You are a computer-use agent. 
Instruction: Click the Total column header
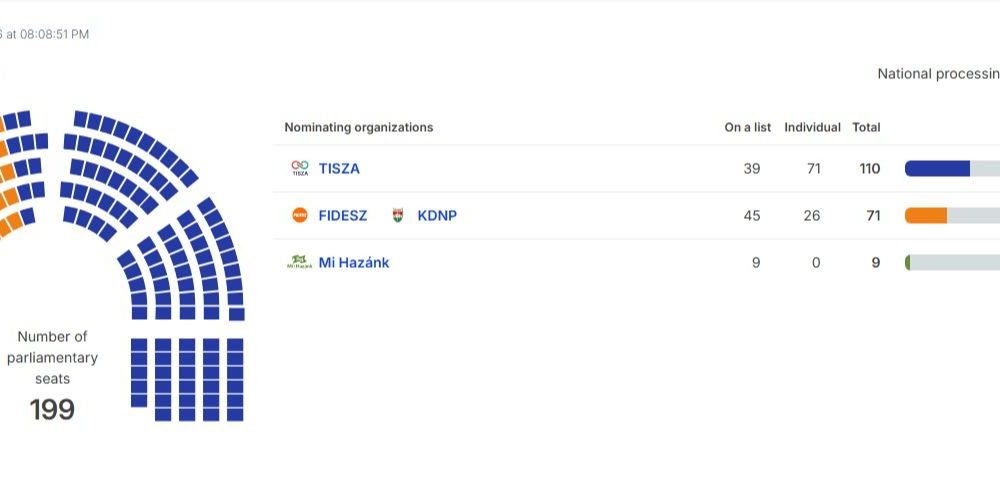point(866,128)
